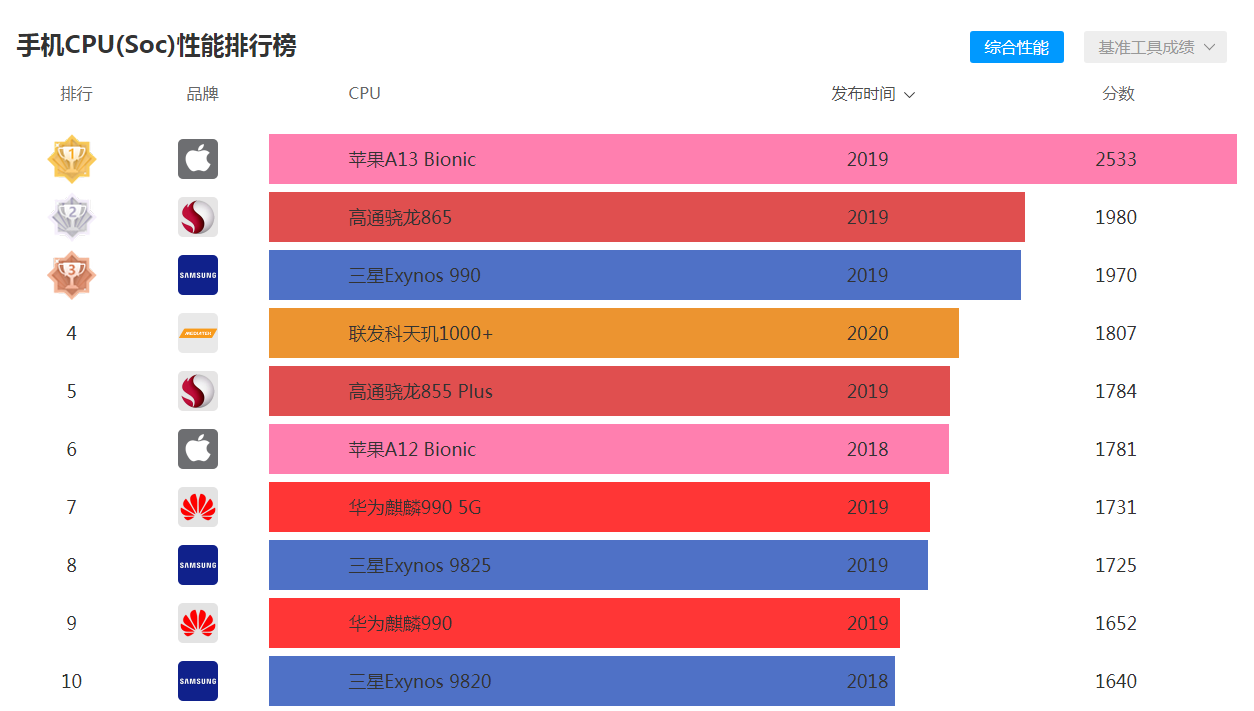Click Samsung logo beside 三星Exynos 990
Image resolution: width=1254 pixels, height=711 pixels.
click(x=198, y=275)
